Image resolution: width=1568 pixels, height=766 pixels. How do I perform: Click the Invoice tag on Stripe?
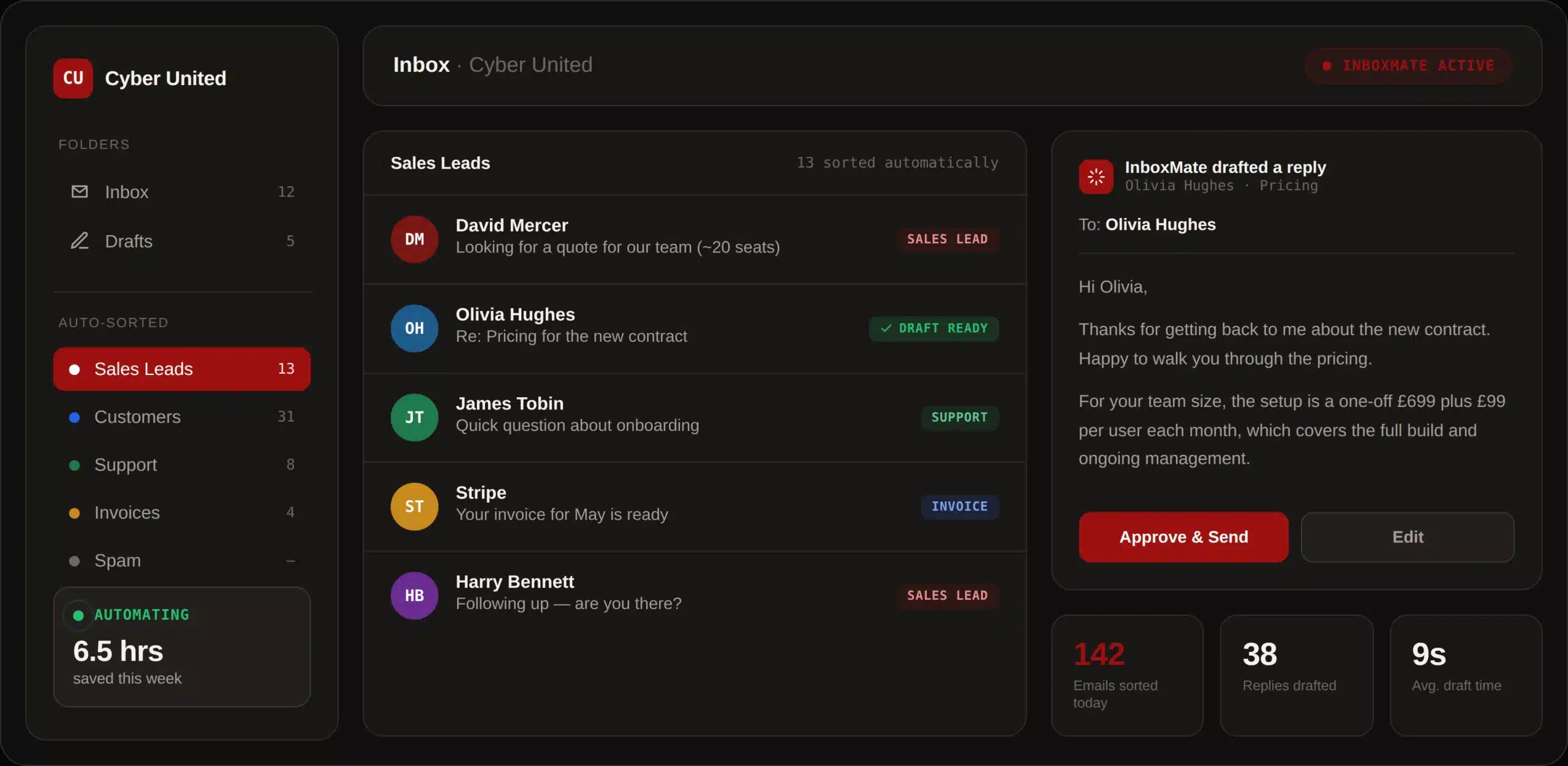pyautogui.click(x=960, y=507)
